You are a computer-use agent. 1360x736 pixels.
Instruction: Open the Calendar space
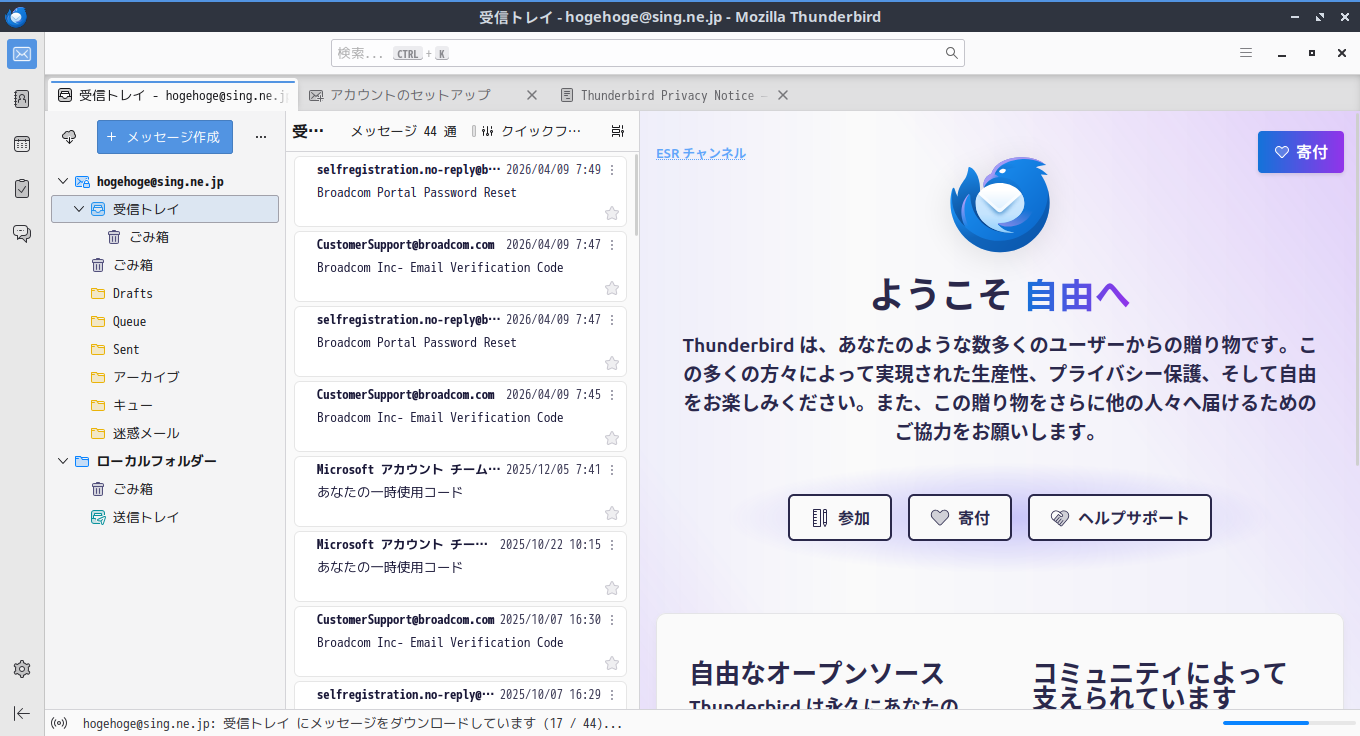[x=22, y=144]
